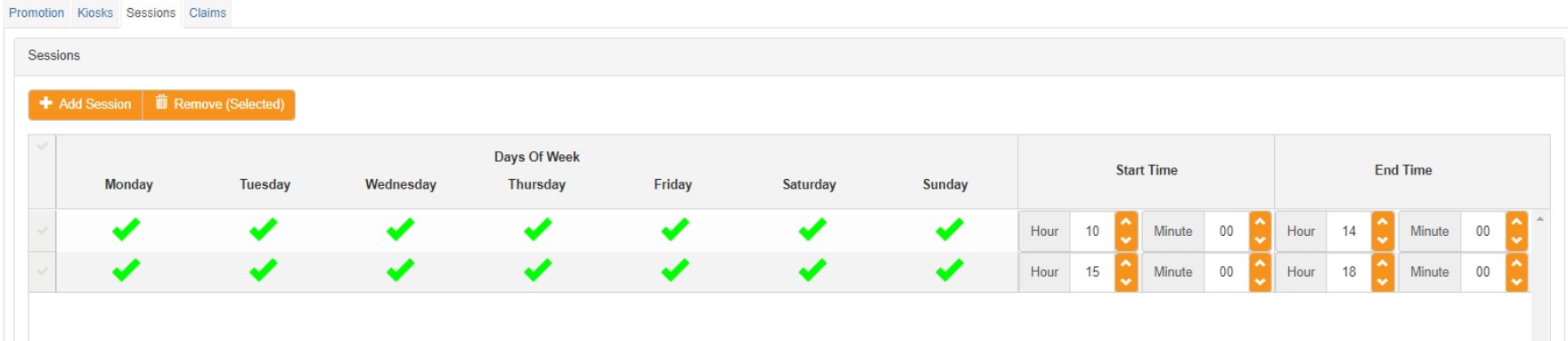The width and height of the screenshot is (1568, 341).
Task: Toggle Saturday checkmark in first session row
Action: tap(813, 230)
